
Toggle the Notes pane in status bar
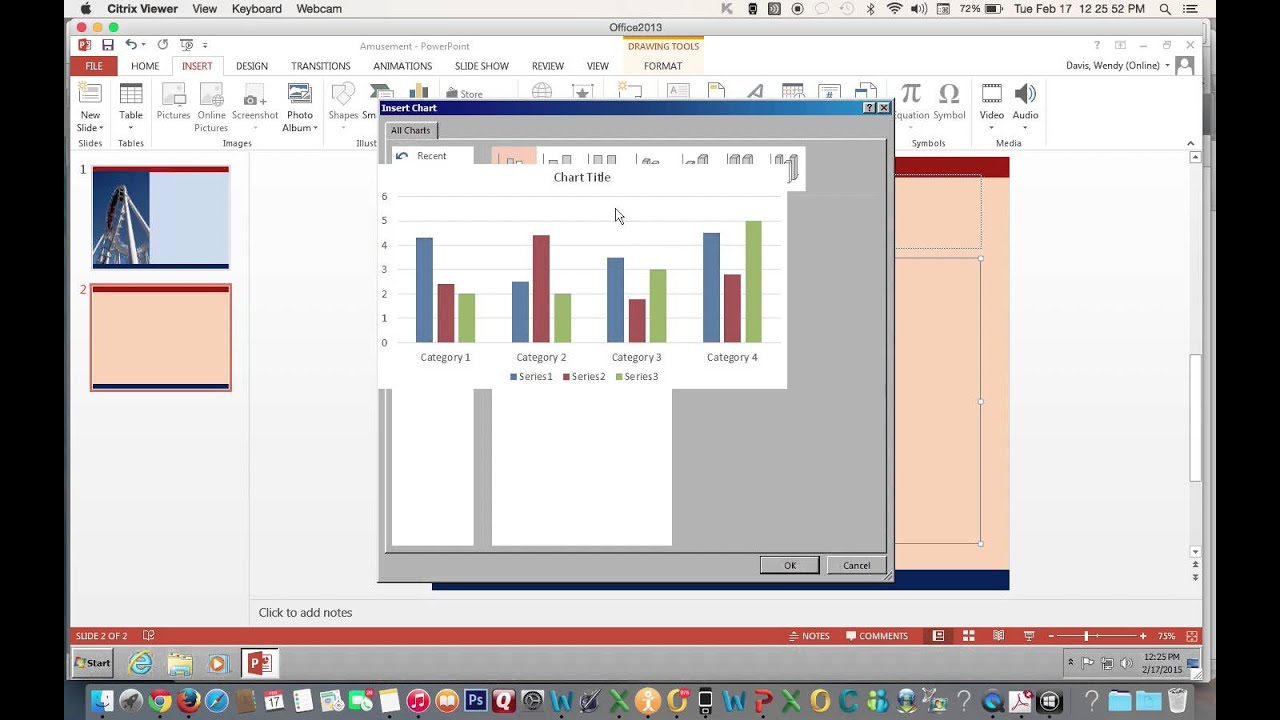pos(809,636)
